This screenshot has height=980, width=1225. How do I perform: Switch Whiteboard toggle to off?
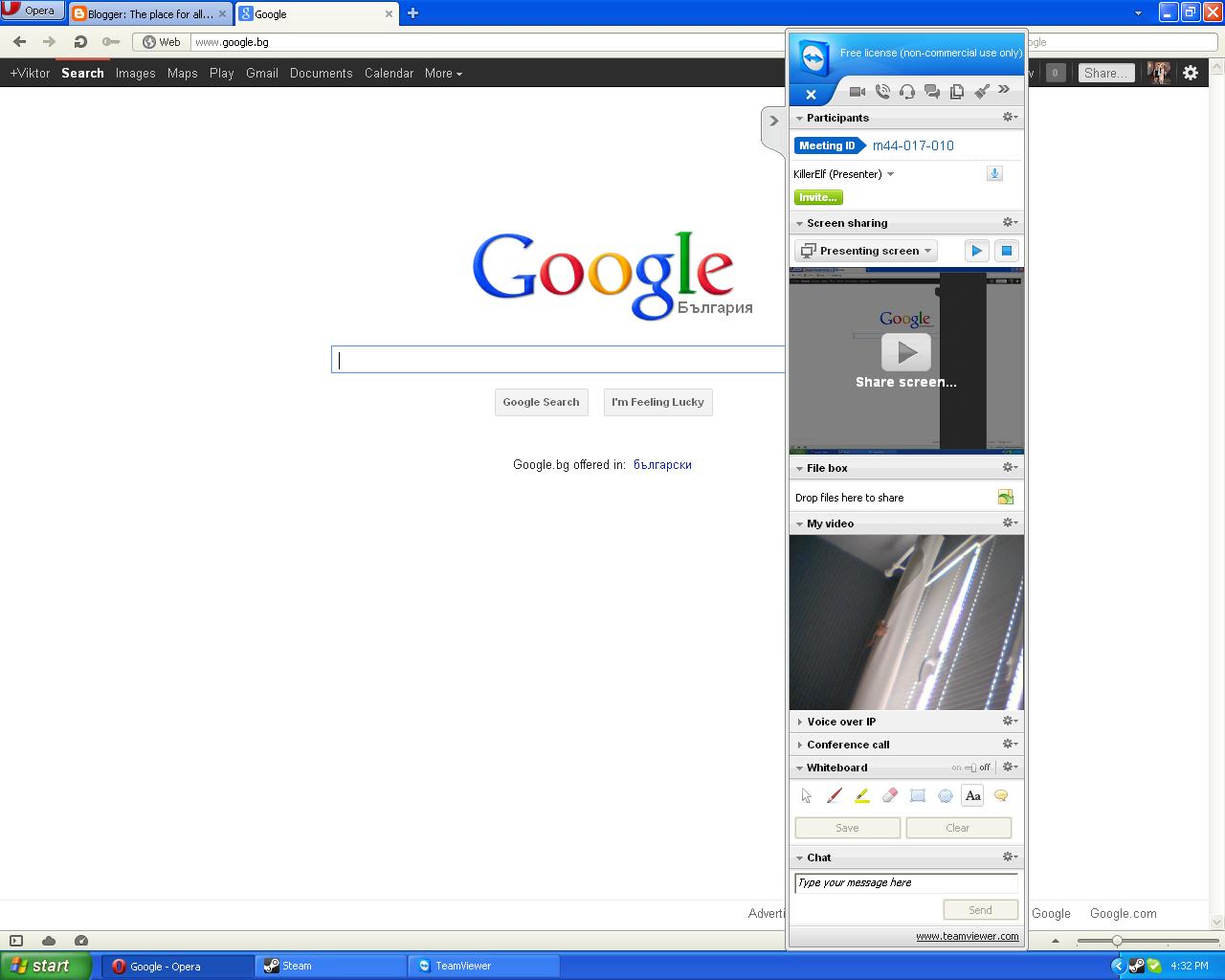(x=985, y=767)
